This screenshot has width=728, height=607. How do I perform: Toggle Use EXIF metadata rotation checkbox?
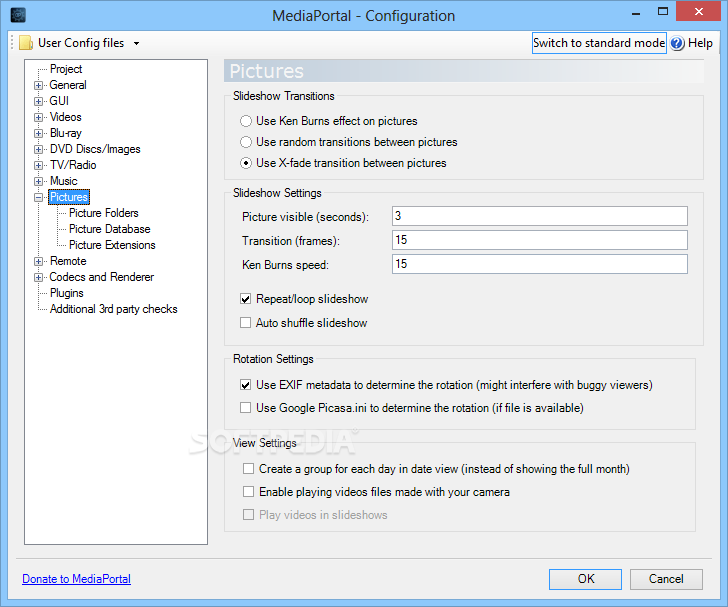(x=246, y=385)
